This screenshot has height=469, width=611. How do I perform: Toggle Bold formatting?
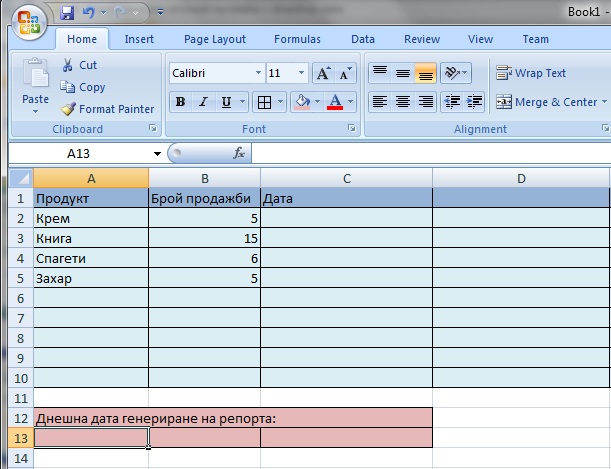pyautogui.click(x=180, y=102)
